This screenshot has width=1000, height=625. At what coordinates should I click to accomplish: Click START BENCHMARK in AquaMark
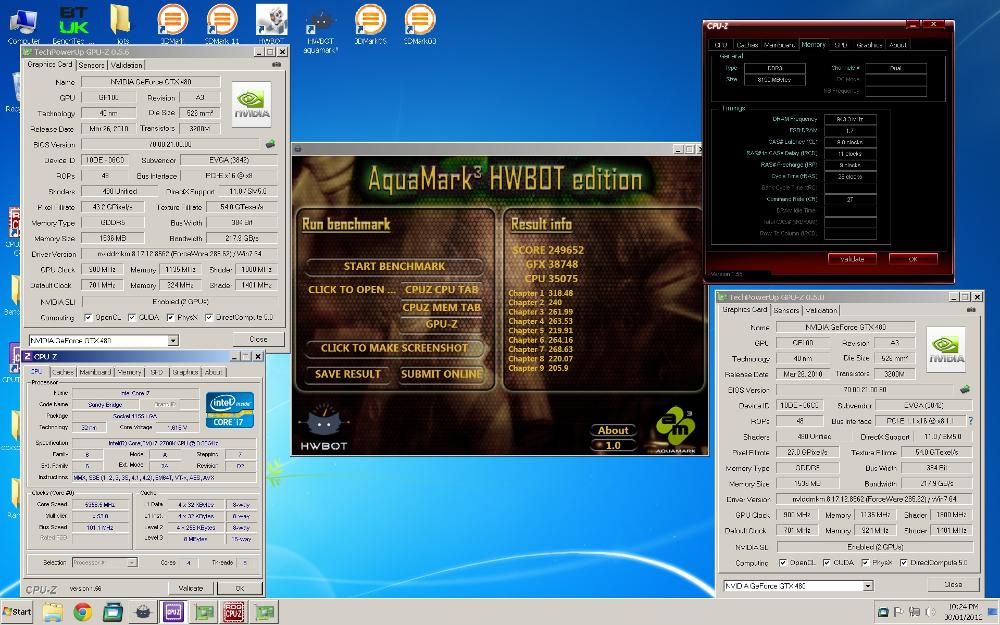click(x=394, y=266)
